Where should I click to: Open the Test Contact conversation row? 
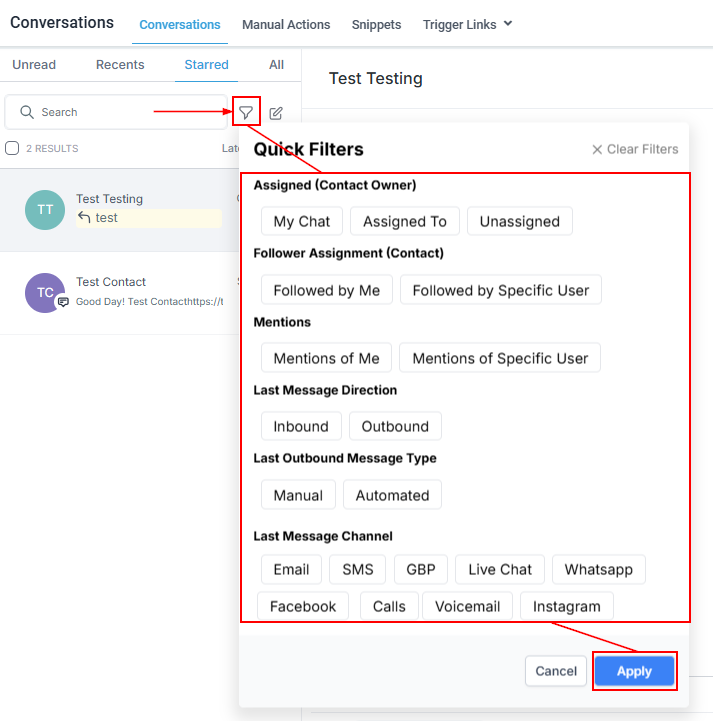(x=120, y=293)
